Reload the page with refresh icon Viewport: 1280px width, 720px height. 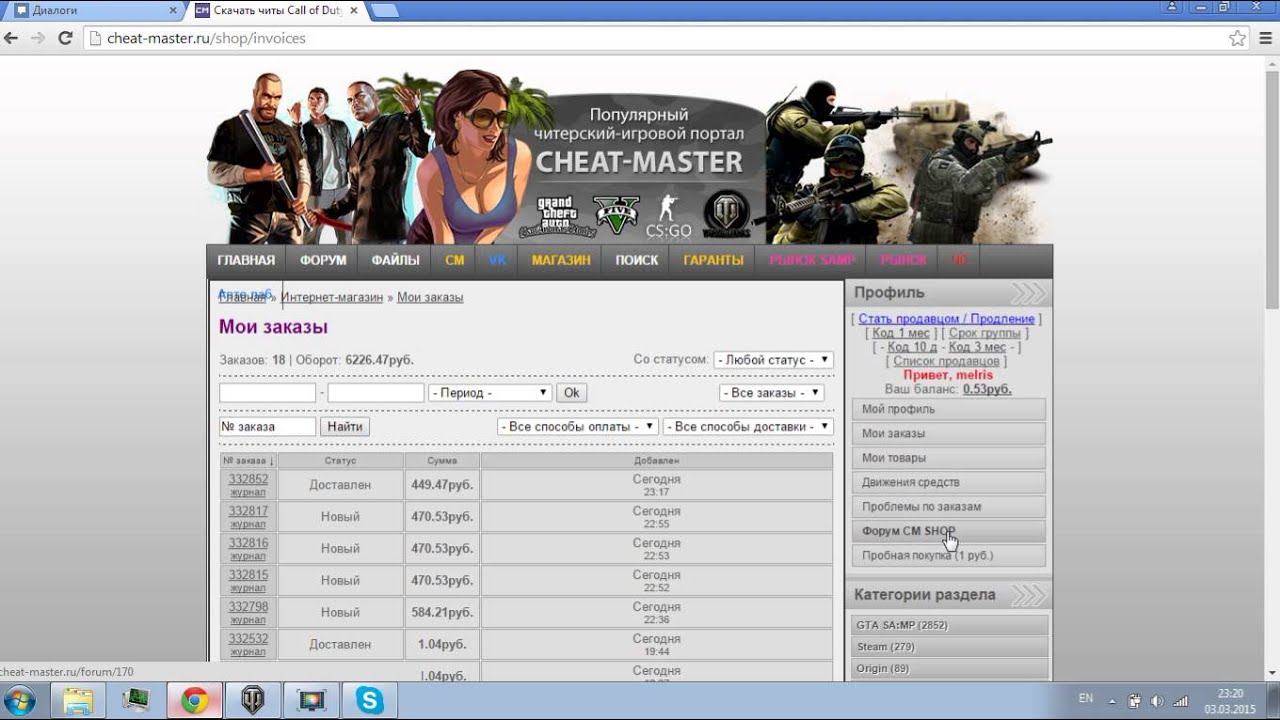(65, 38)
